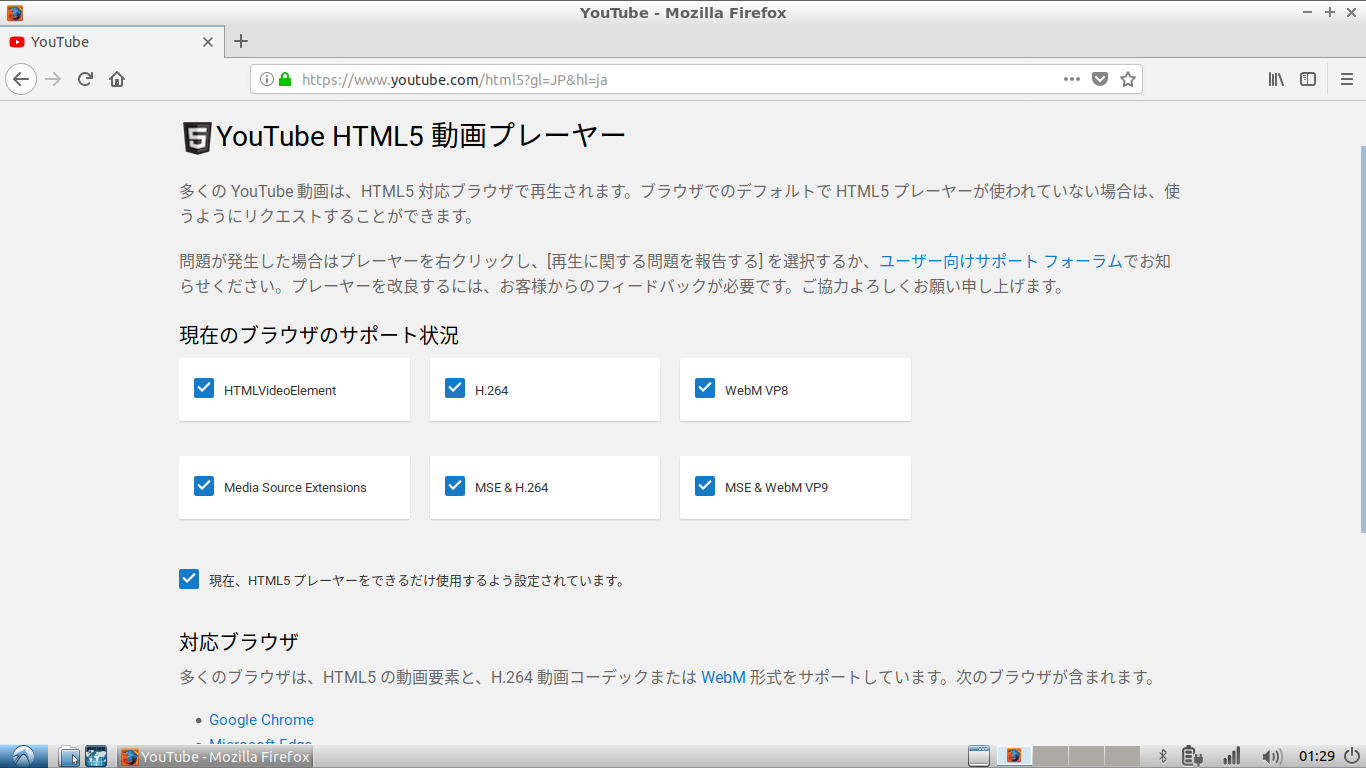
Task: Select the YouTube browser tab
Action: (100, 42)
